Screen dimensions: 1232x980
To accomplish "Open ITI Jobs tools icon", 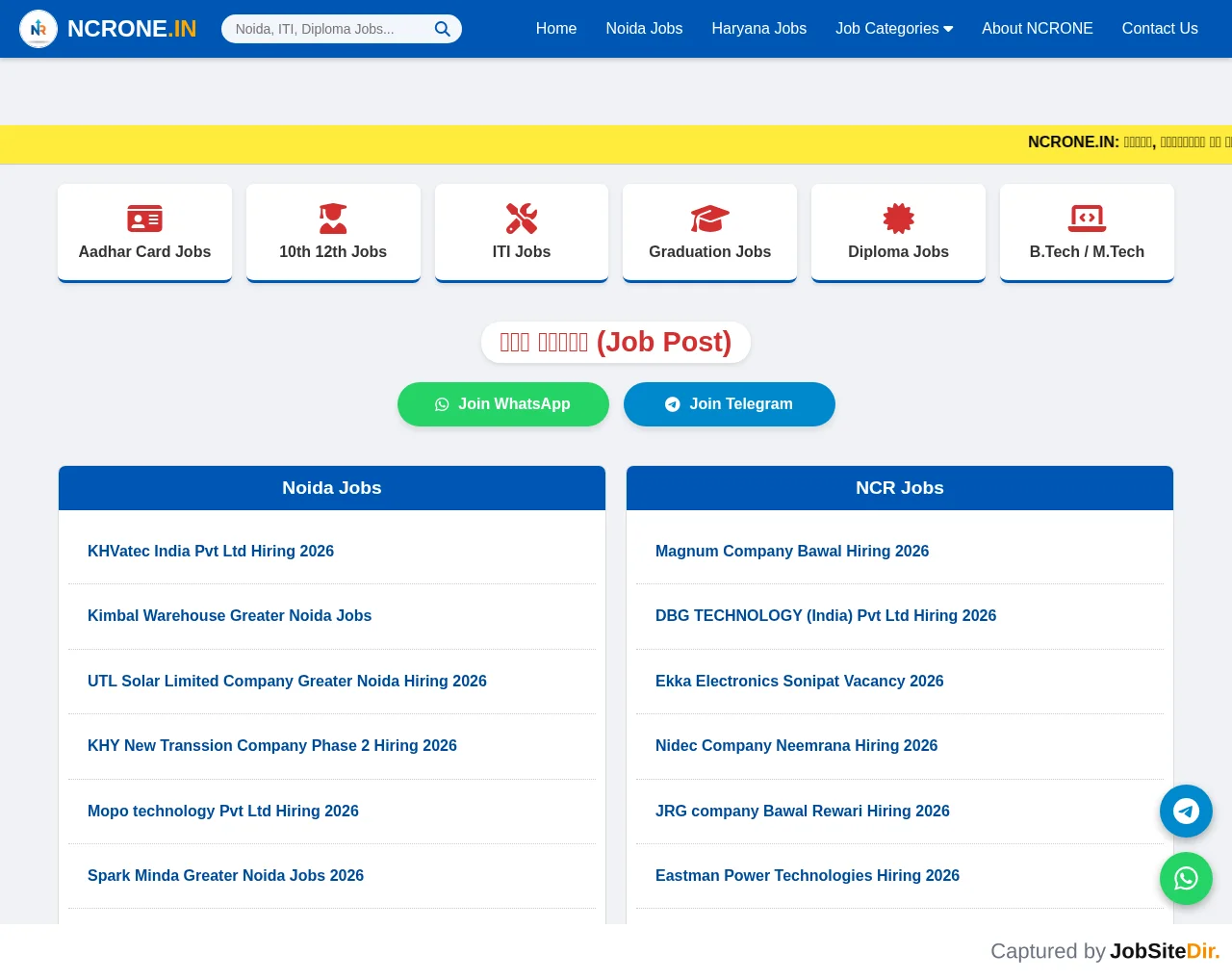I will point(522,219).
